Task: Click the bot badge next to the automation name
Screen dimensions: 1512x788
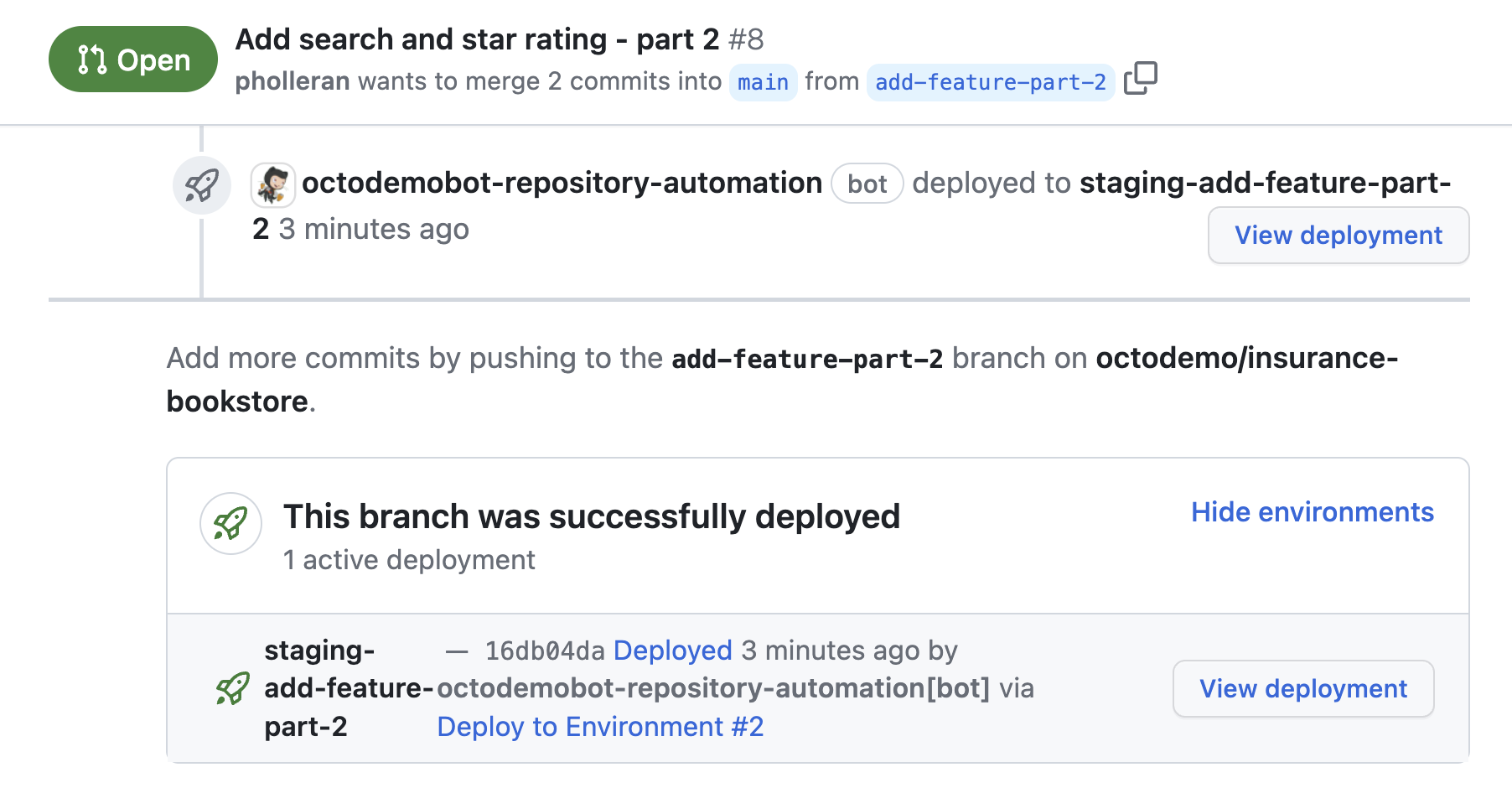Action: click(x=867, y=184)
